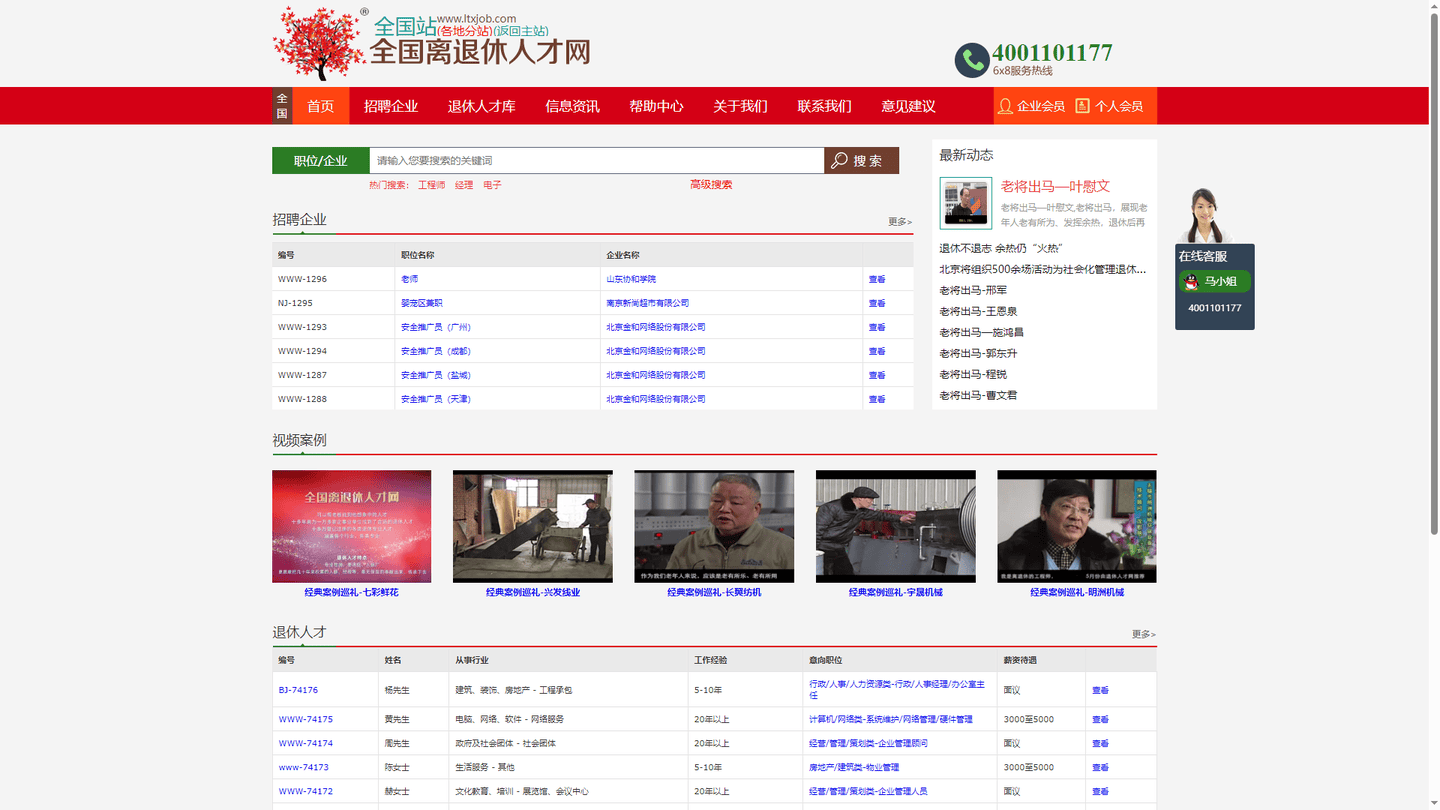Open 关于我们 menu item
The width and height of the screenshot is (1440, 810).
point(741,106)
